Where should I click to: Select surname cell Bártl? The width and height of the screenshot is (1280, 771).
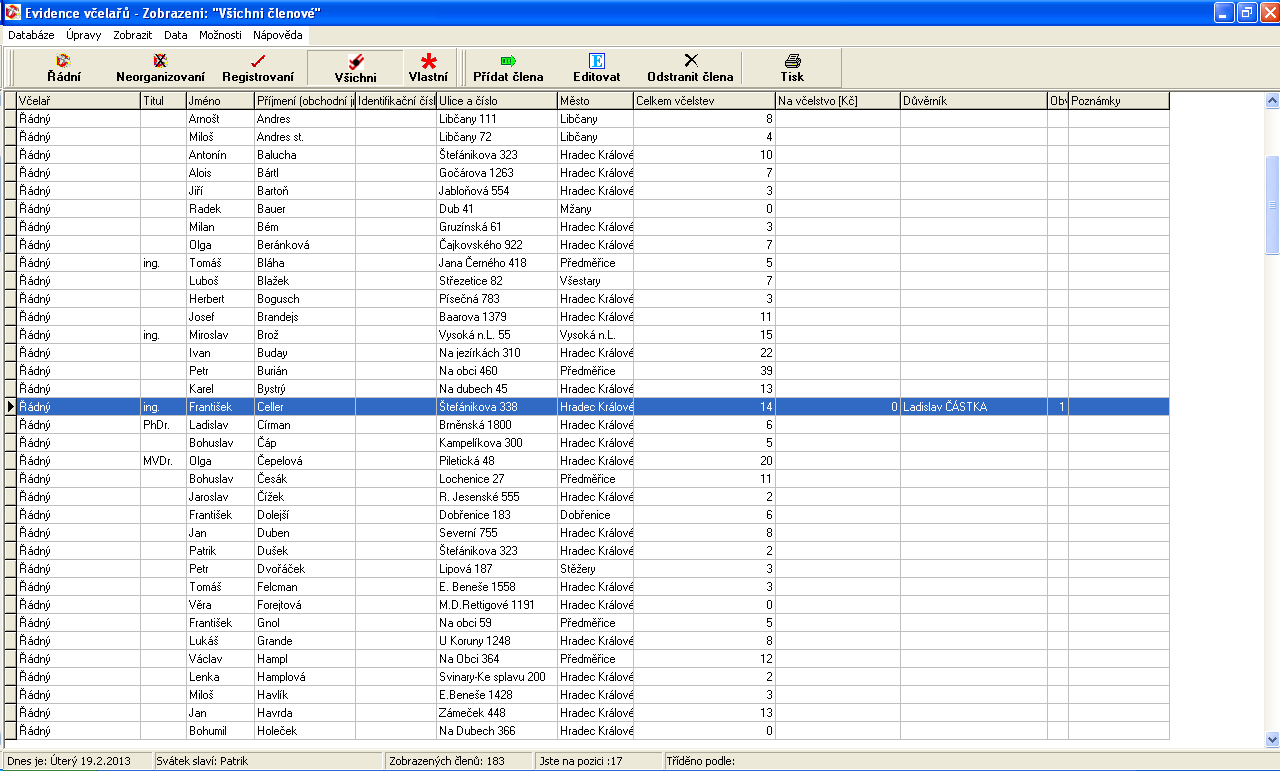click(x=305, y=173)
